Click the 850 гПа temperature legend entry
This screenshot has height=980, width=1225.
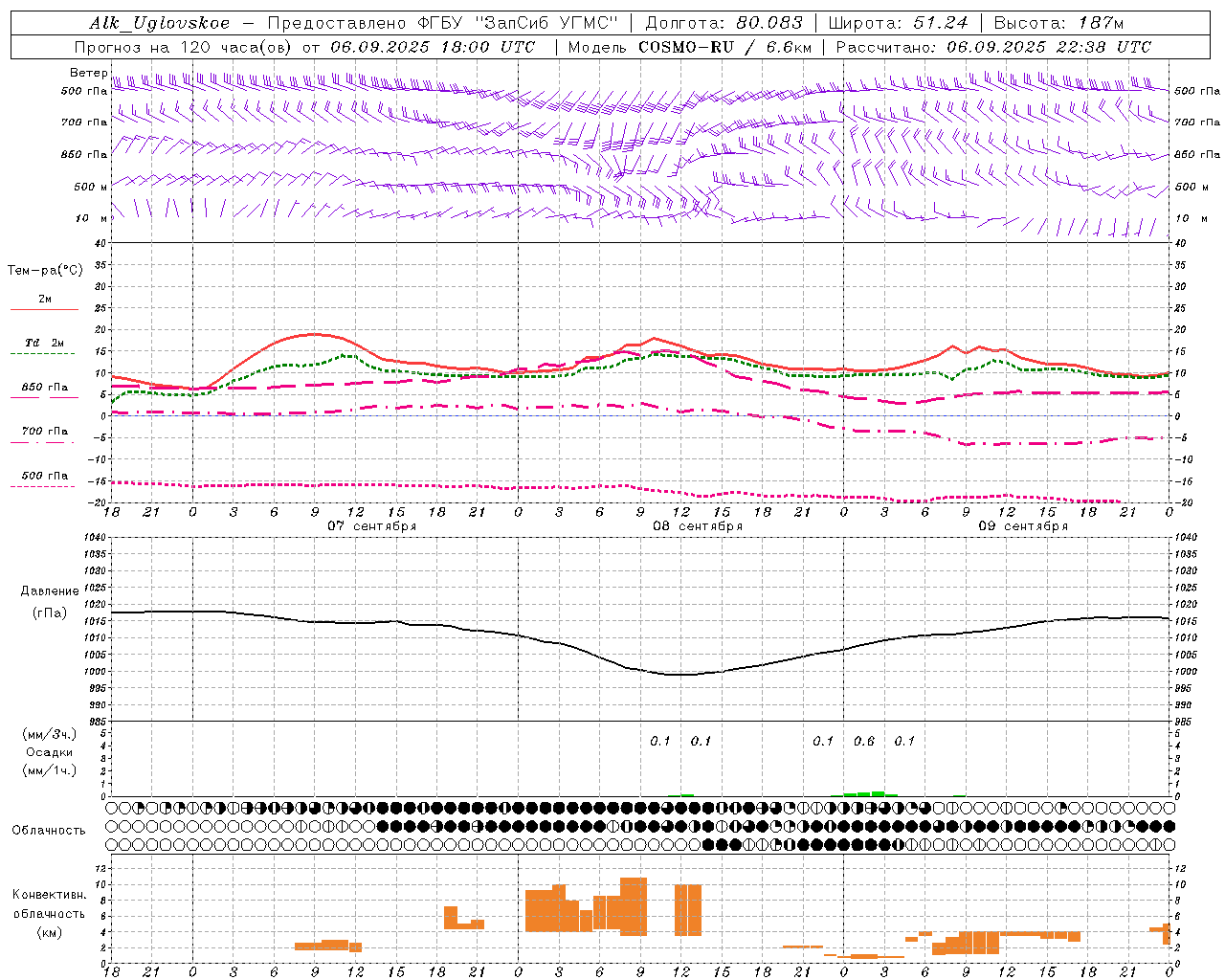point(44,388)
